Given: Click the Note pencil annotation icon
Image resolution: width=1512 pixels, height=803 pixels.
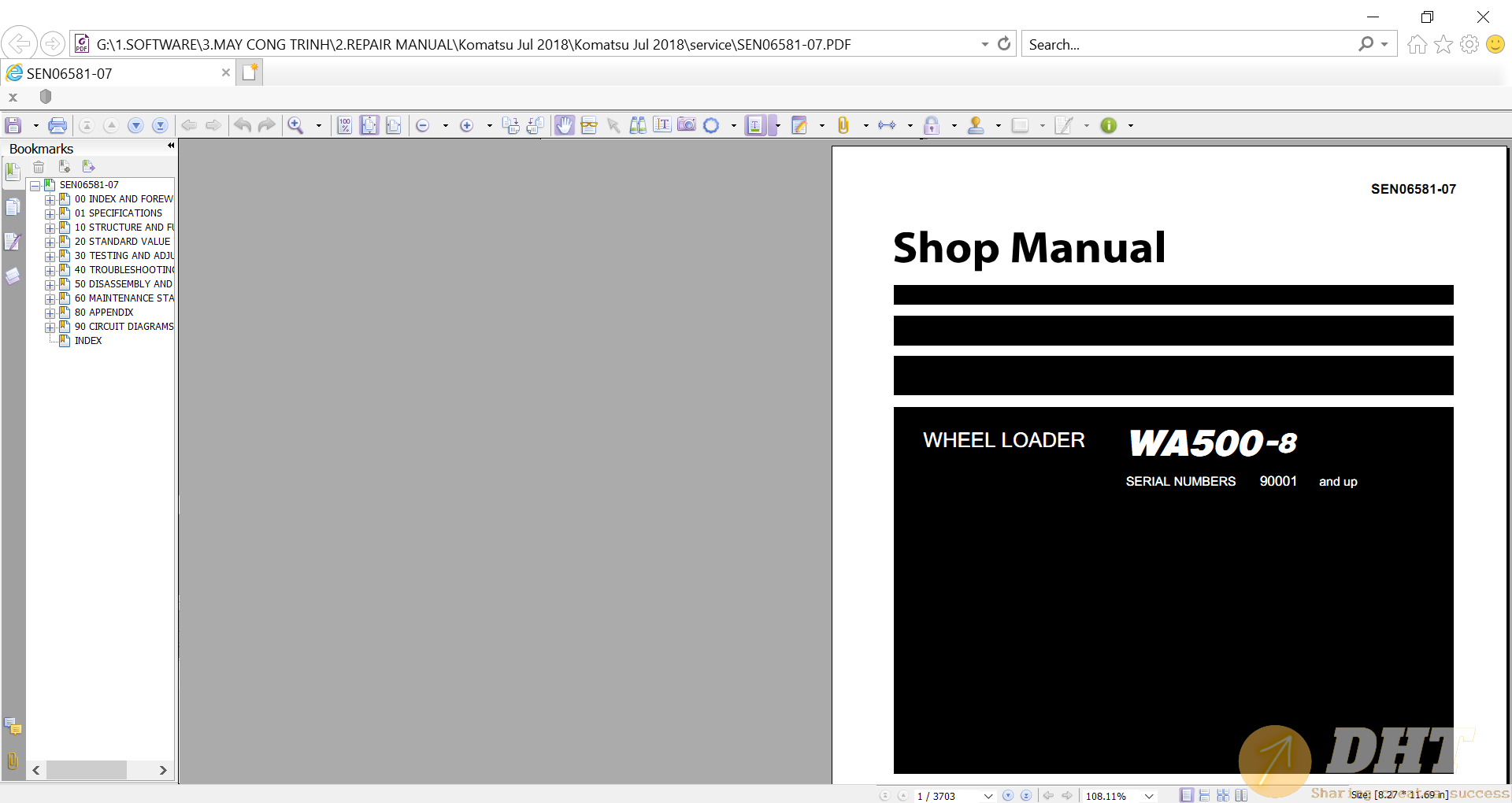Looking at the screenshot, I should [x=799, y=125].
